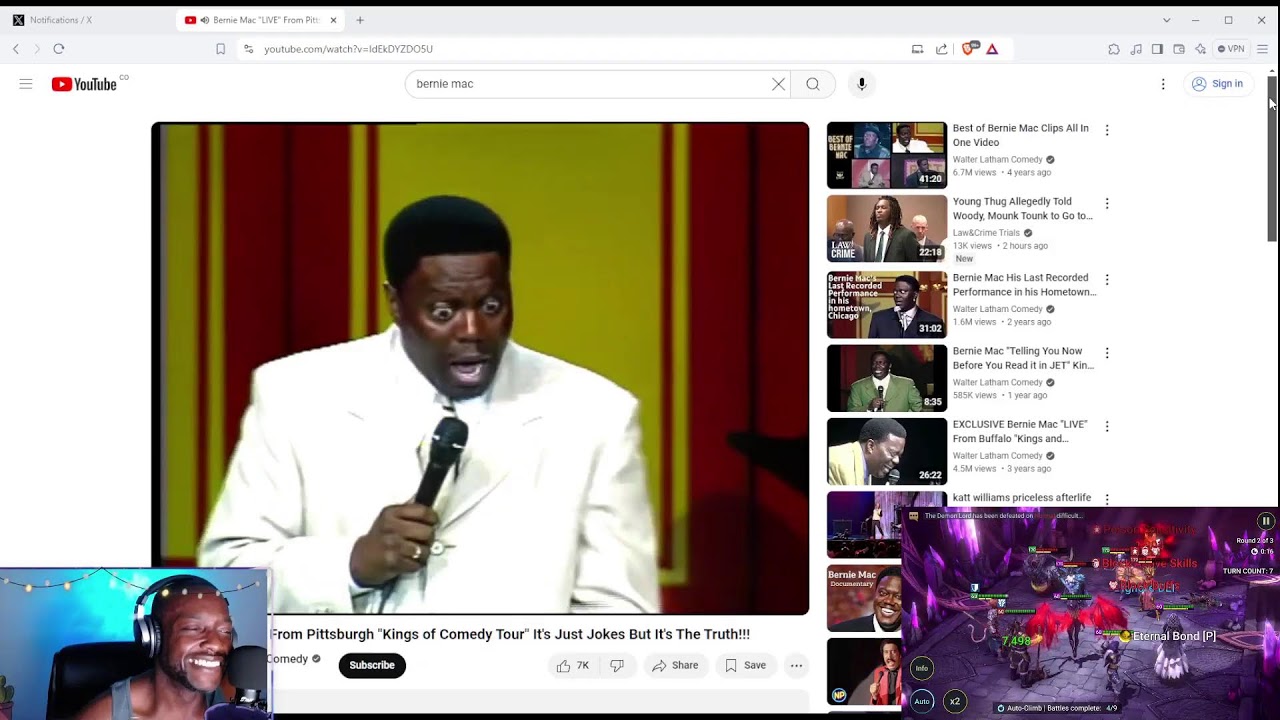1280x720 pixels.
Task: Toggle Auto battle in game overlay
Action: pyautogui.click(x=922, y=701)
